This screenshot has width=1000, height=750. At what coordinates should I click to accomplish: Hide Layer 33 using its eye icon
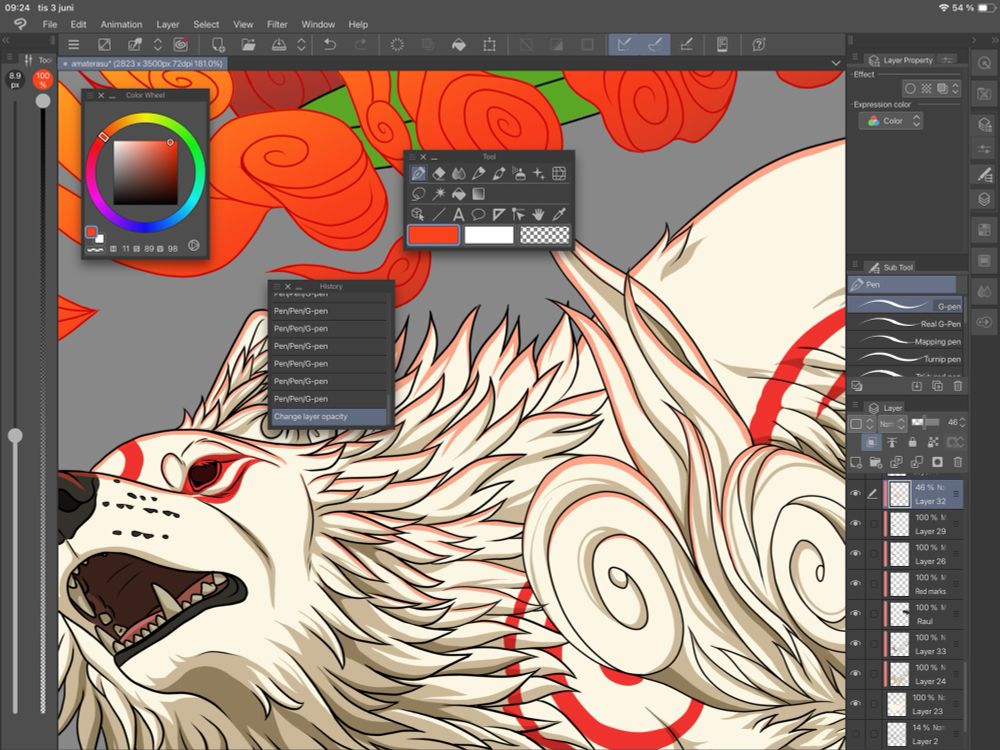(x=855, y=643)
